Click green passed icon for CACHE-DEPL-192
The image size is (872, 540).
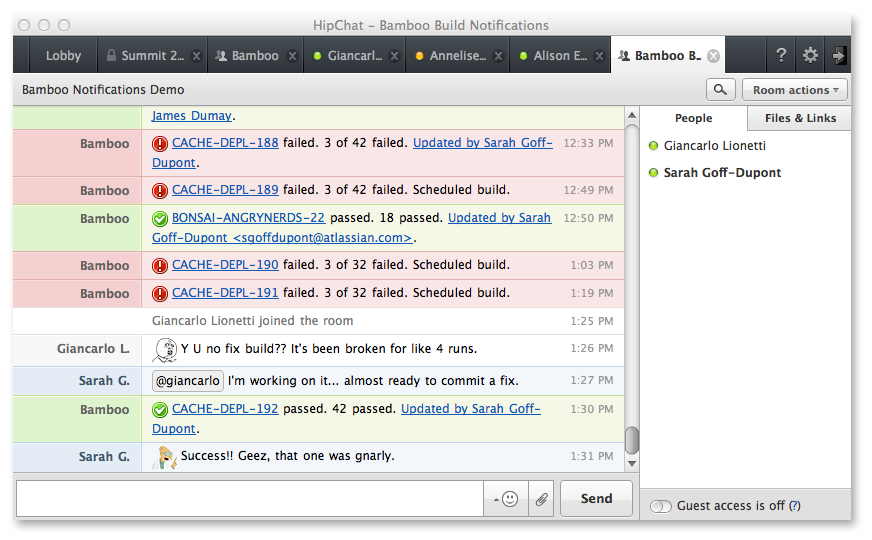(x=160, y=410)
